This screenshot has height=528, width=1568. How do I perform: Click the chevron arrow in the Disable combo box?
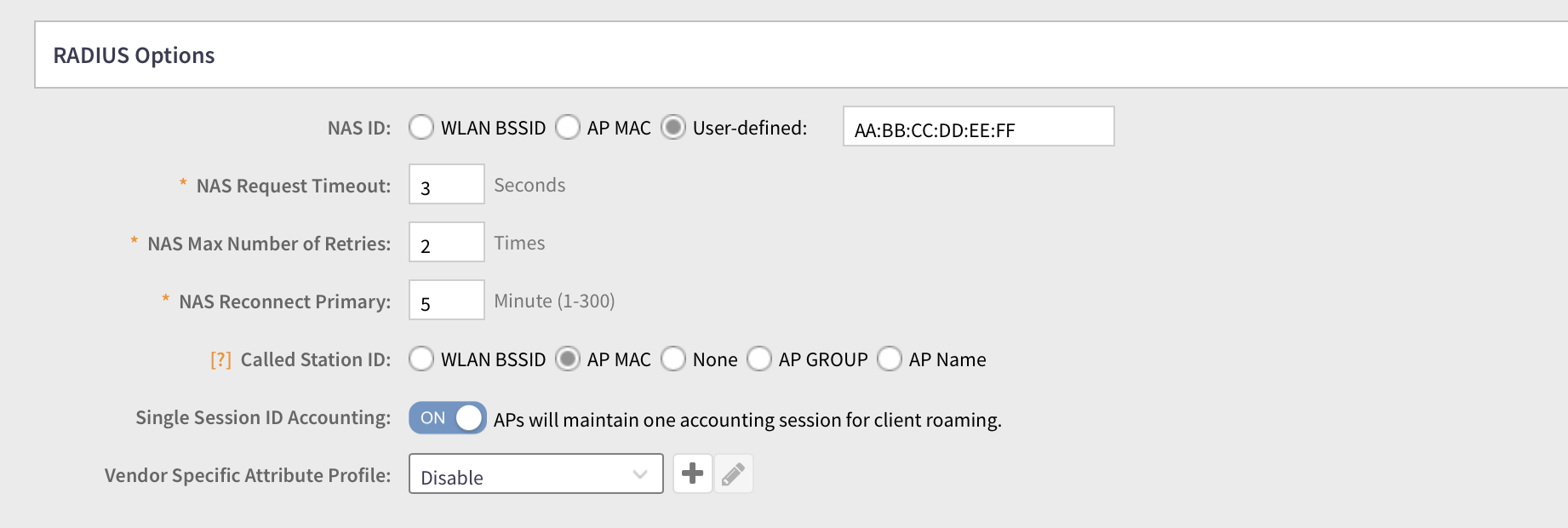pos(640,474)
